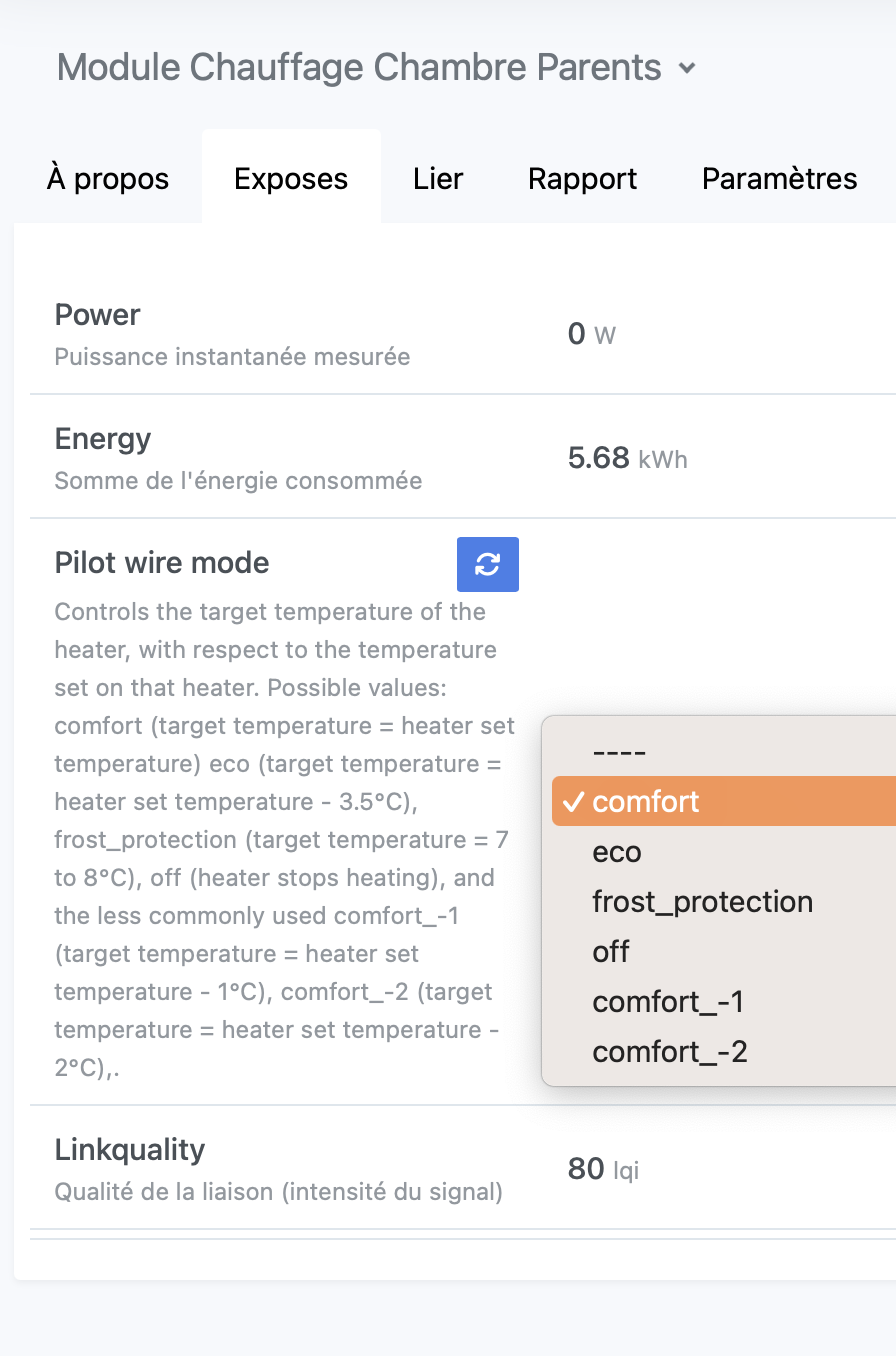The image size is (896, 1356).
Task: Switch to the Exposes tab
Action: [291, 179]
